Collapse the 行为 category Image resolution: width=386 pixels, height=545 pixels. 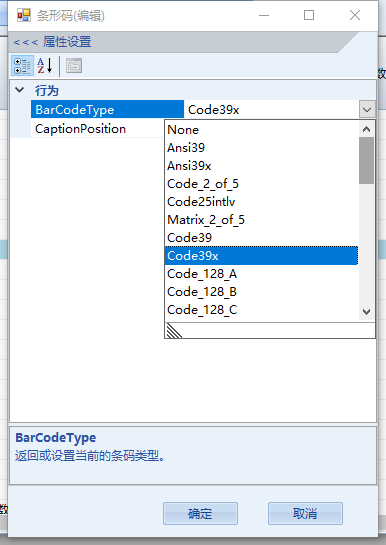pyautogui.click(x=20, y=90)
